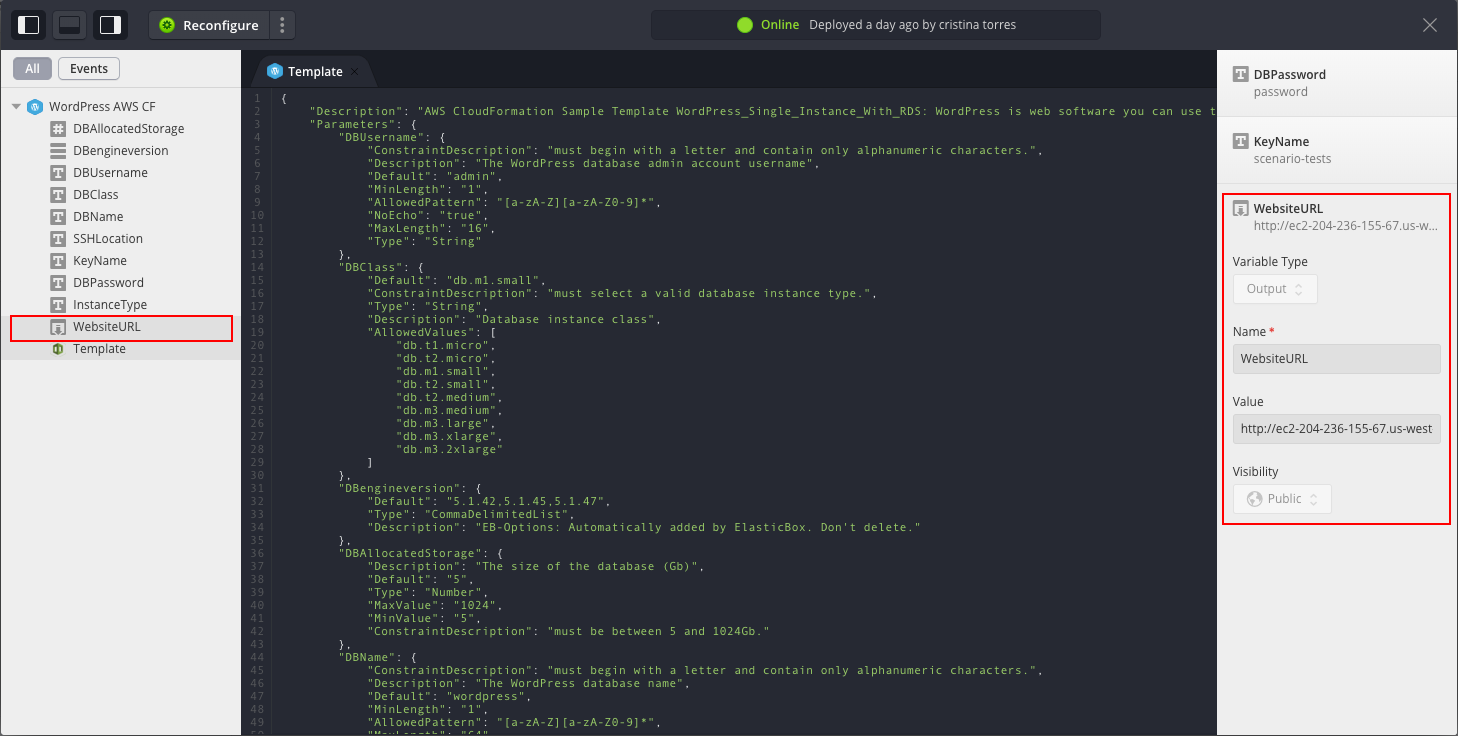Image resolution: width=1458 pixels, height=736 pixels.
Task: Click the WebsiteURL output icon in right panel
Action: pos(1241,209)
